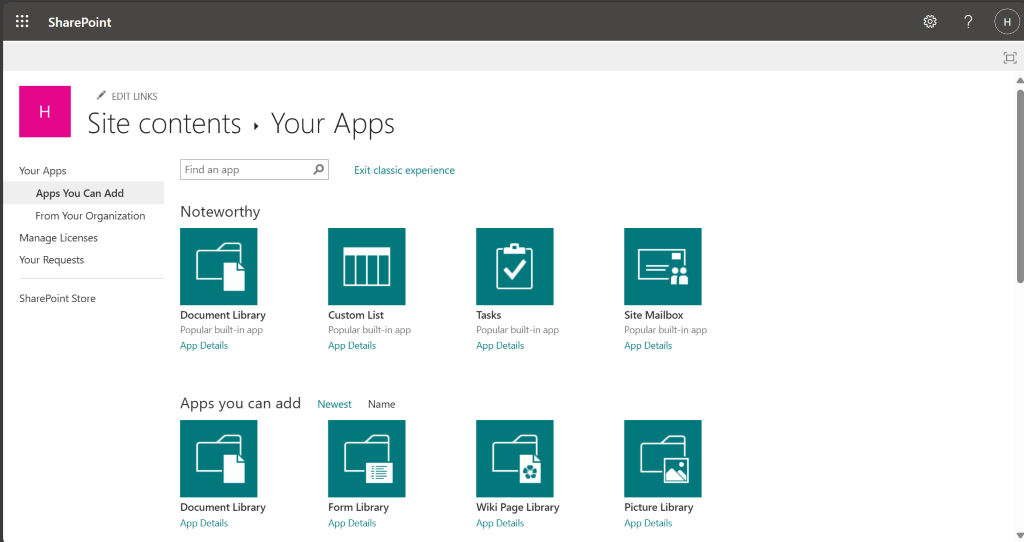1024x542 pixels.
Task: Click the Site Mailbox title text
Action: (654, 315)
